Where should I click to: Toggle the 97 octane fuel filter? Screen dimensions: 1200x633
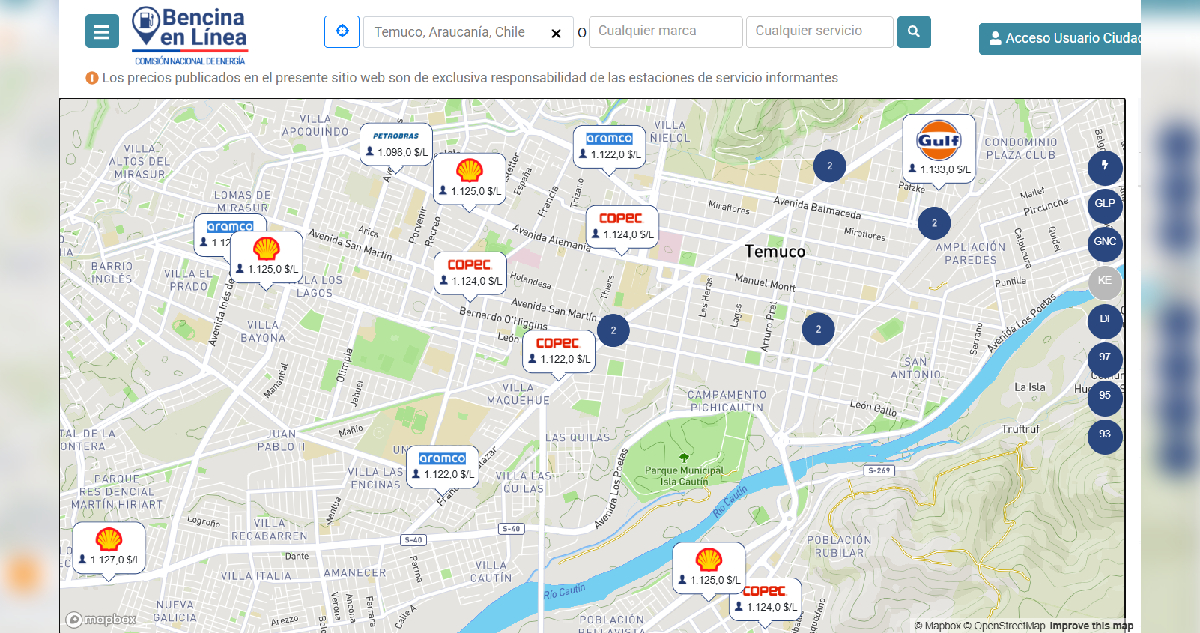coord(1105,358)
